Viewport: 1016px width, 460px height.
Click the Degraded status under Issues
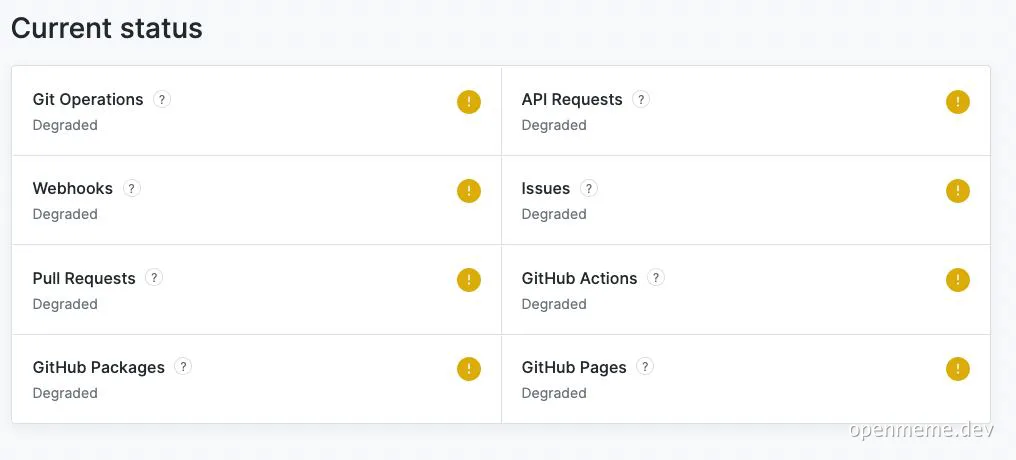[x=554, y=214]
